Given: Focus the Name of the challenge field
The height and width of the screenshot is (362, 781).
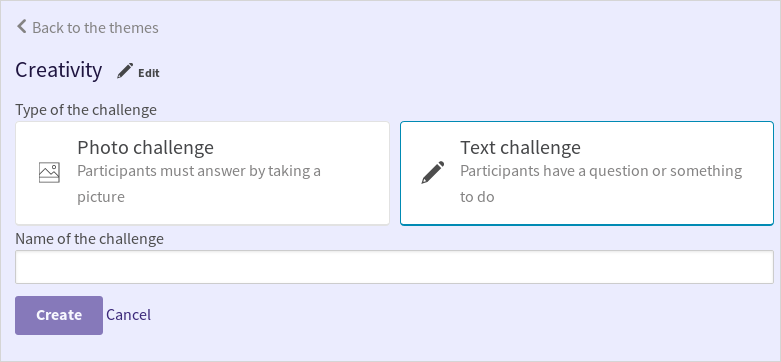Looking at the screenshot, I should point(394,267).
